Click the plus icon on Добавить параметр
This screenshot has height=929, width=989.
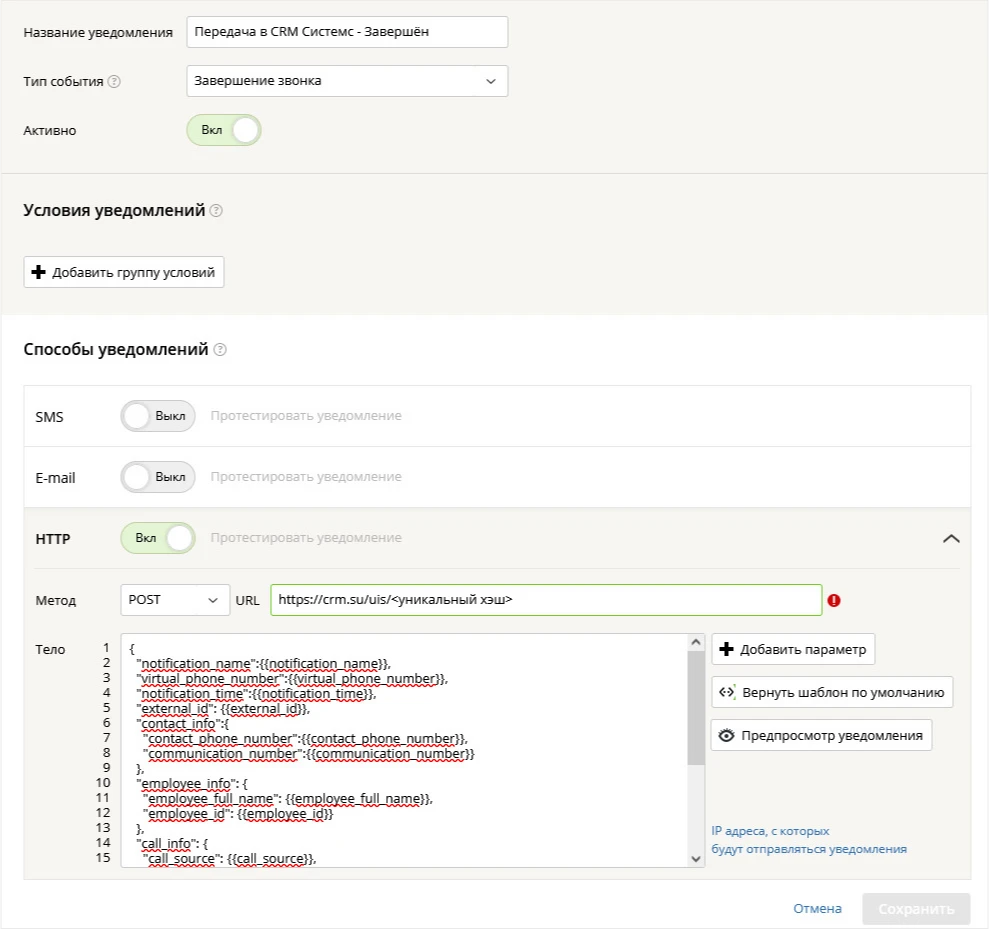(x=727, y=649)
